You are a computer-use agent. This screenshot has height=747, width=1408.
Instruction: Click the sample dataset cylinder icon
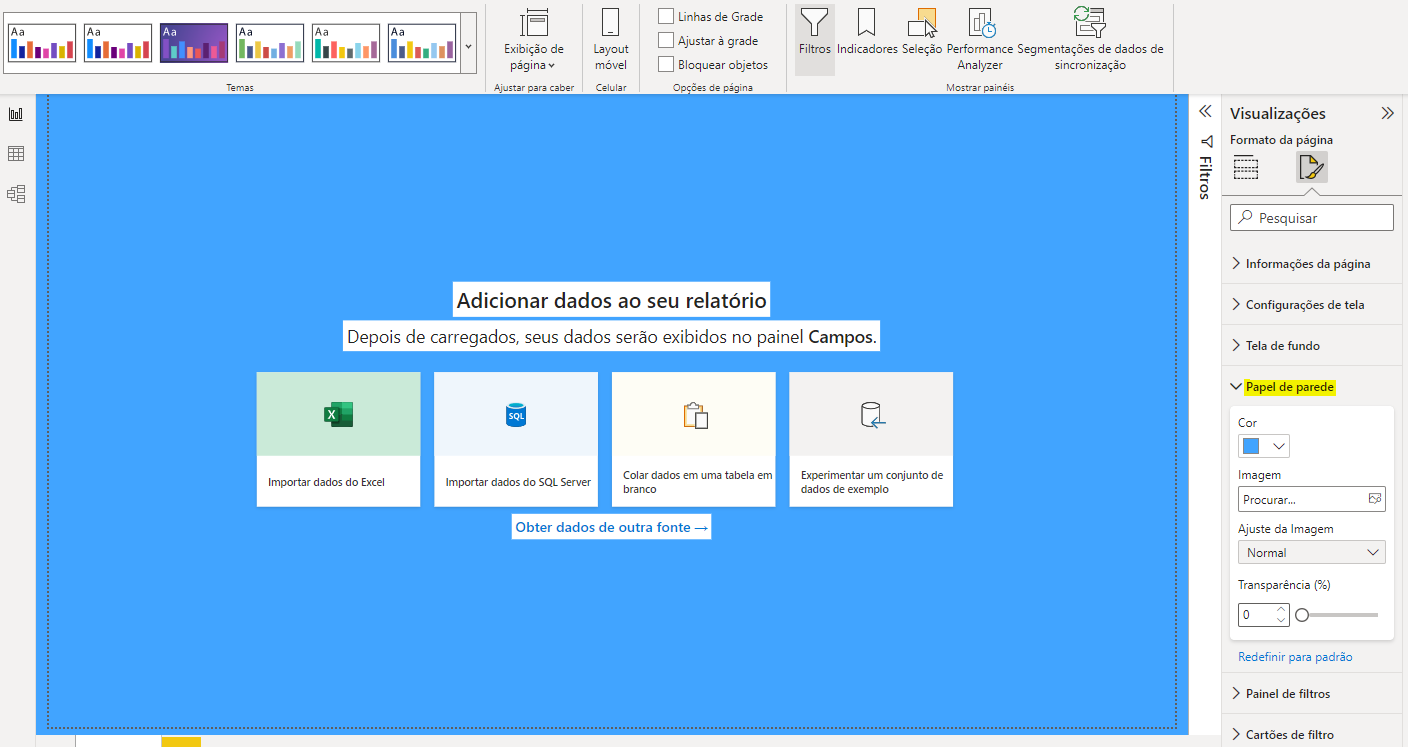click(872, 415)
